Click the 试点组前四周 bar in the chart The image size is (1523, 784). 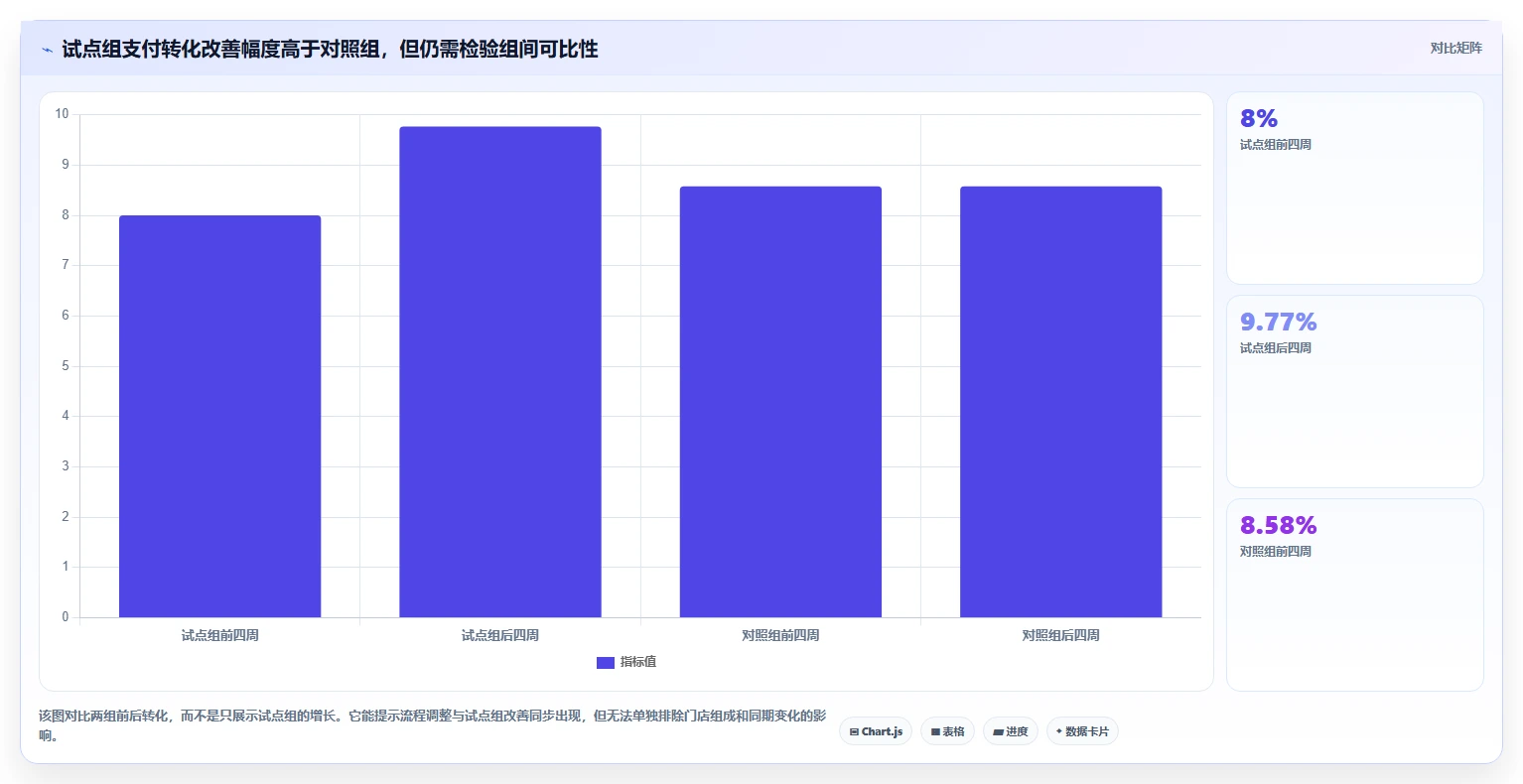(219, 416)
